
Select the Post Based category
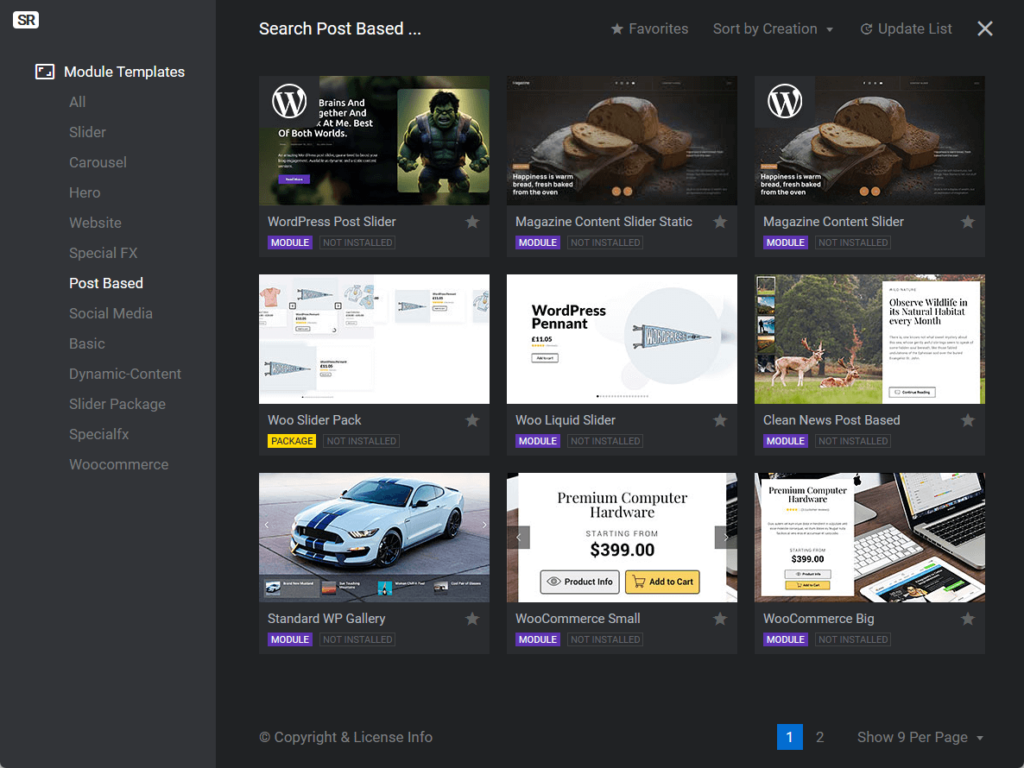click(106, 283)
